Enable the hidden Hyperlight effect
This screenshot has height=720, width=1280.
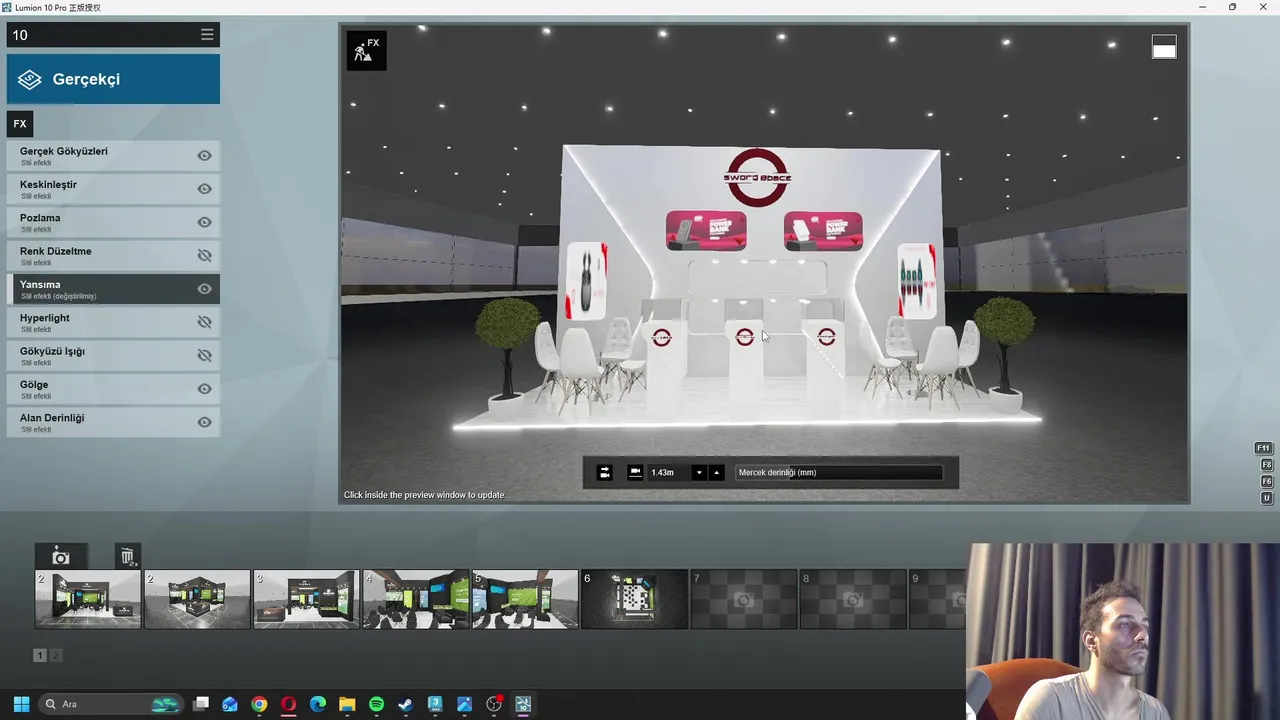204,322
